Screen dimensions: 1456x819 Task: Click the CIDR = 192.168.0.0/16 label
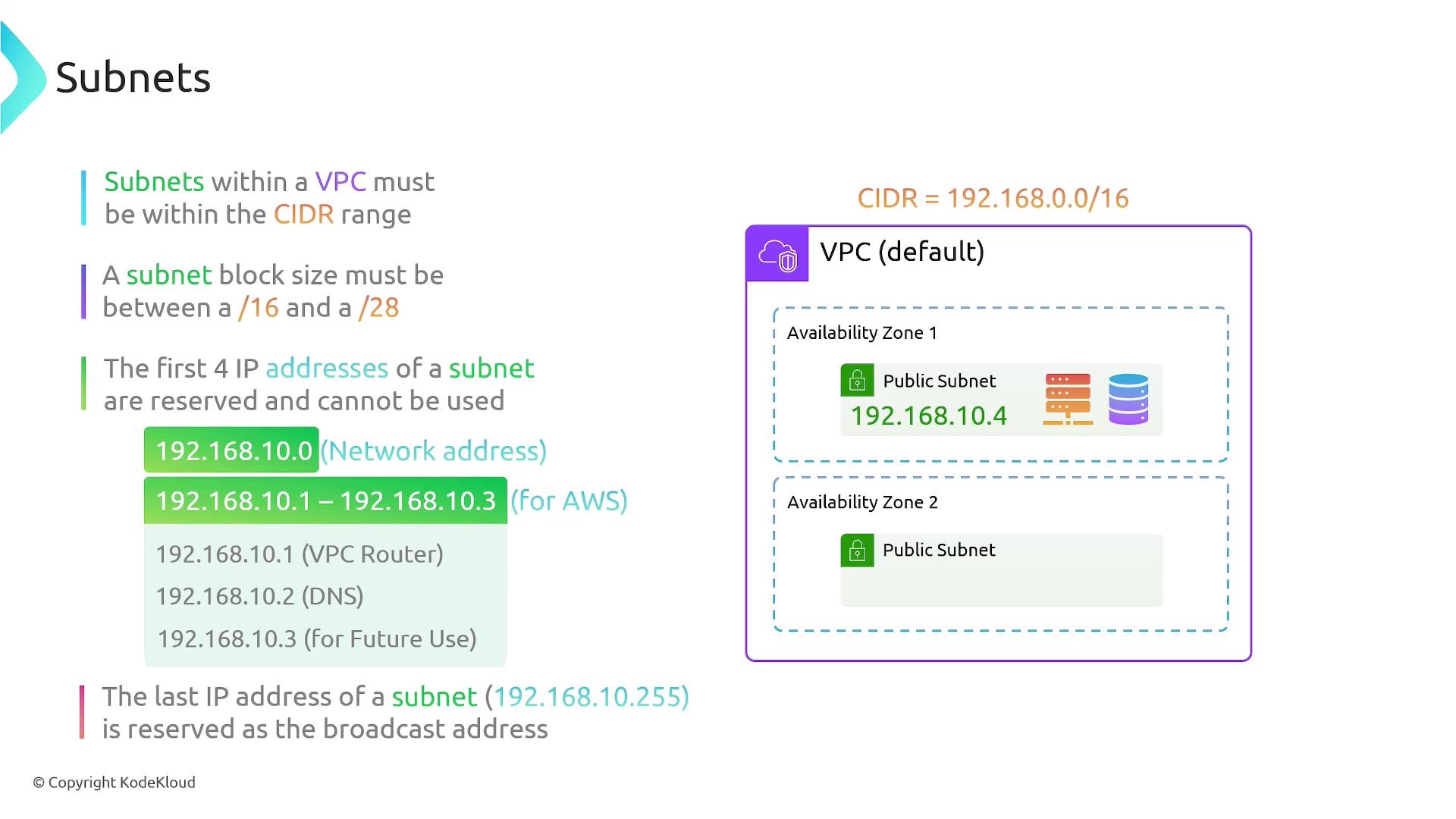pyautogui.click(x=993, y=199)
